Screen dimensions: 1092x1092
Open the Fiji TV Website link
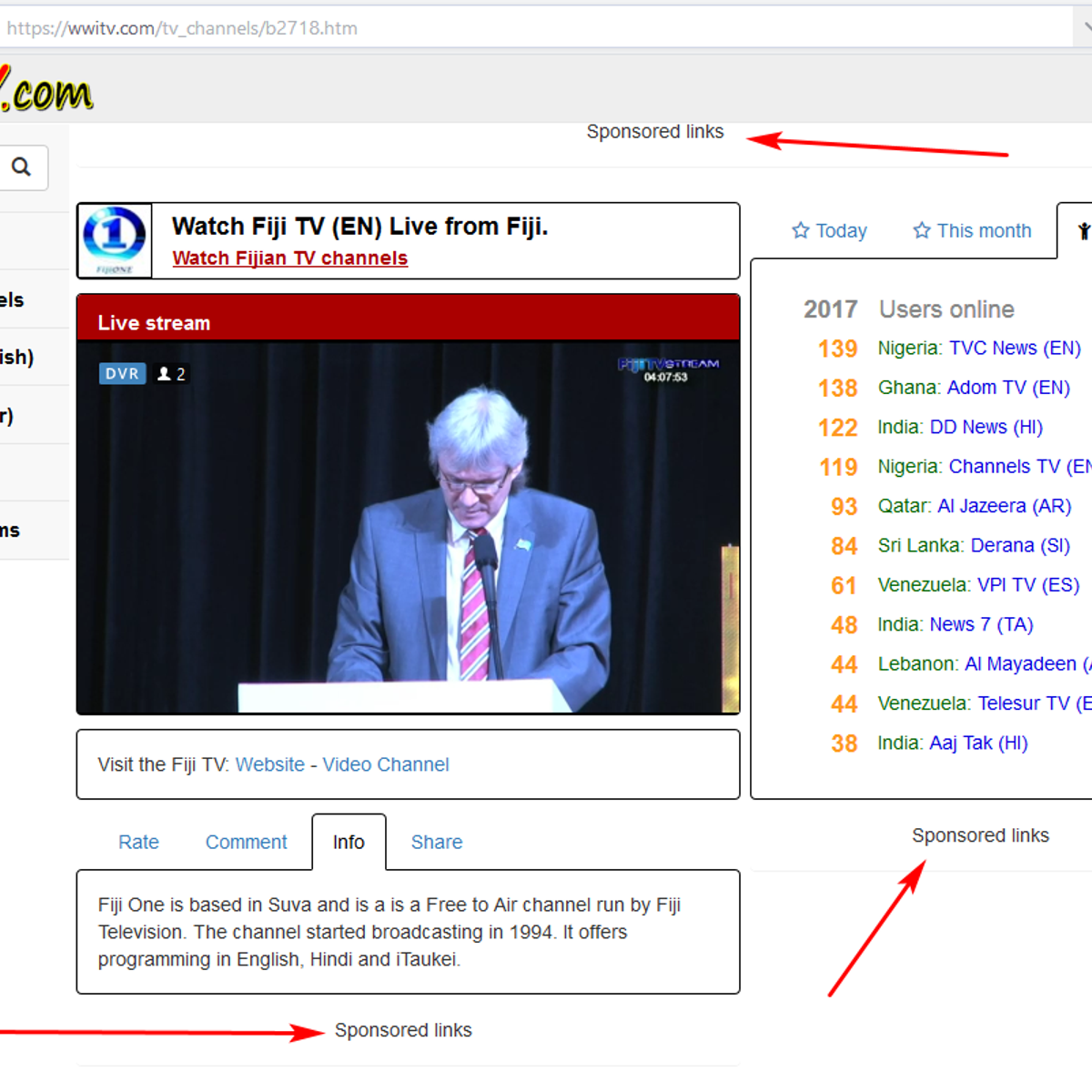point(270,764)
